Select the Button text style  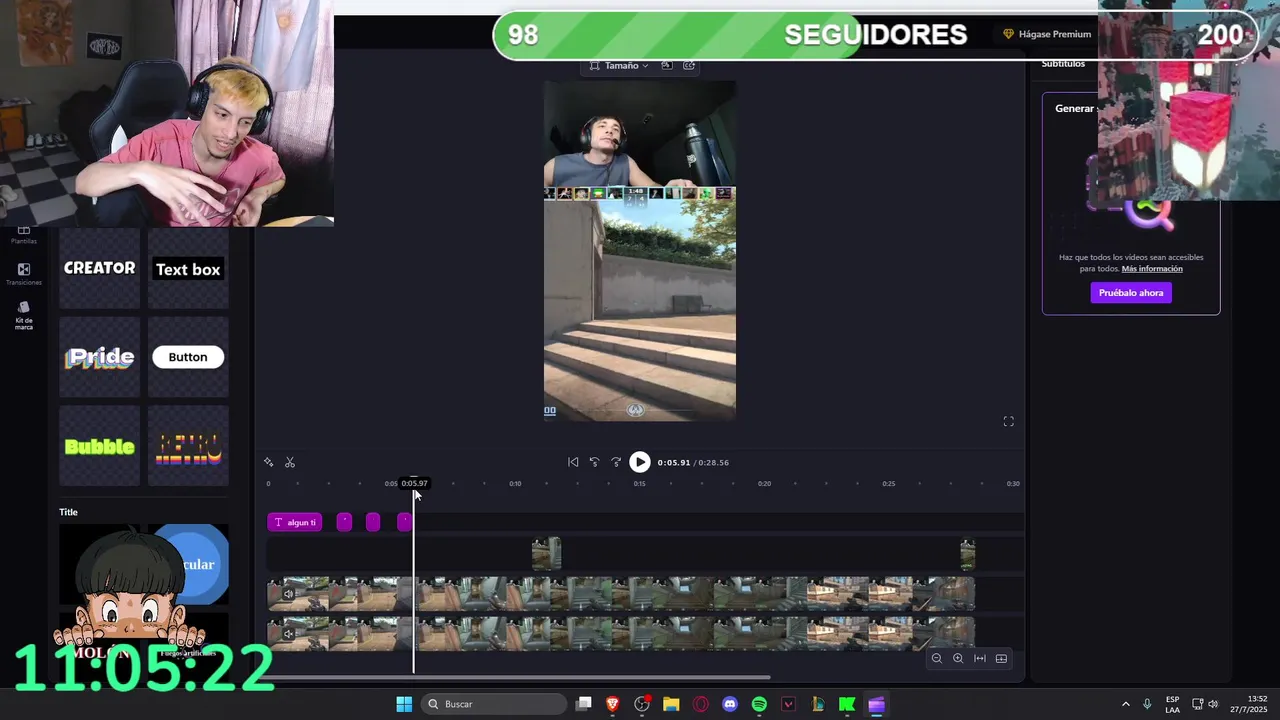[188, 357]
